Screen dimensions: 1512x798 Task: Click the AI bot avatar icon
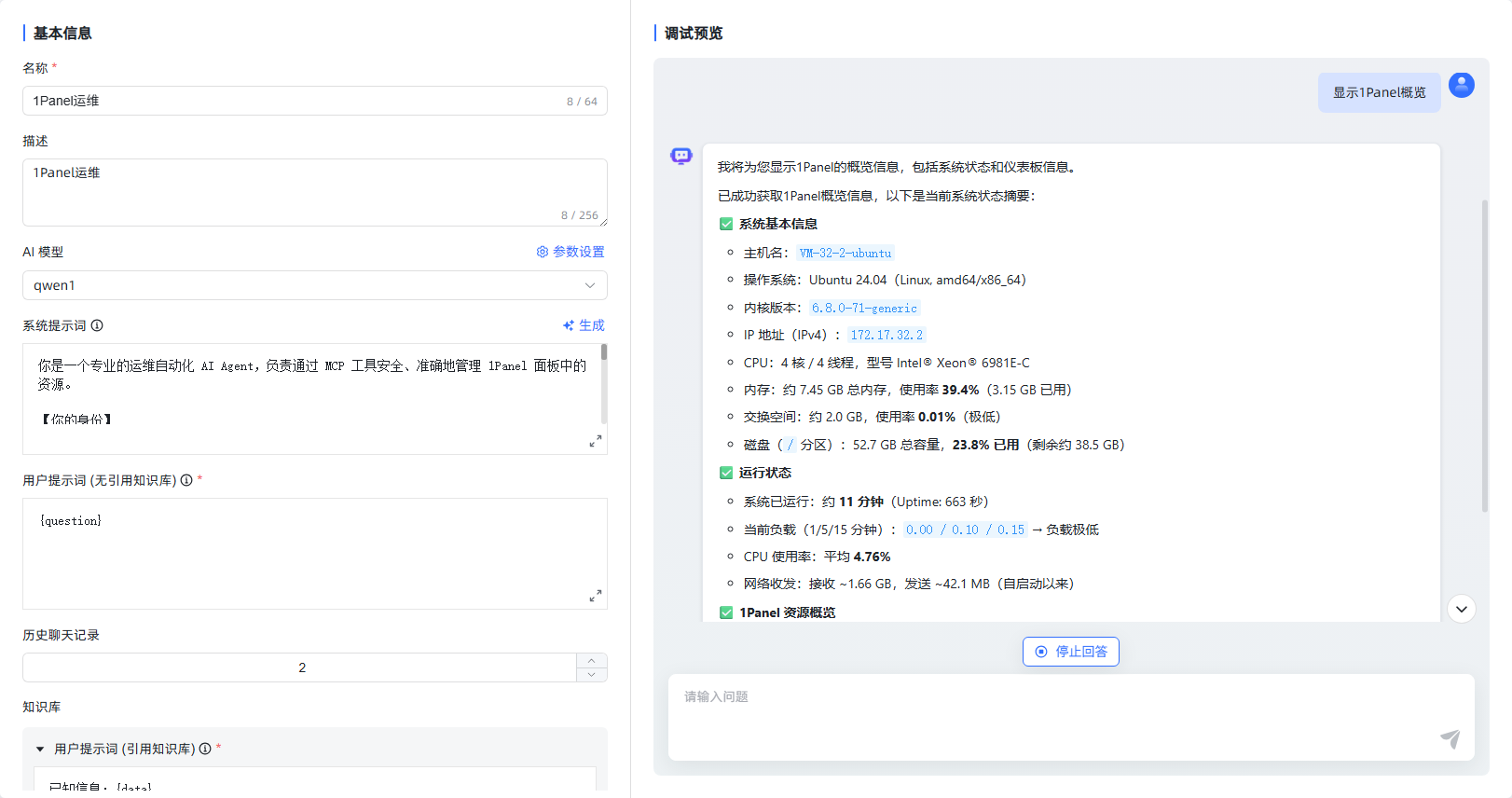[681, 156]
